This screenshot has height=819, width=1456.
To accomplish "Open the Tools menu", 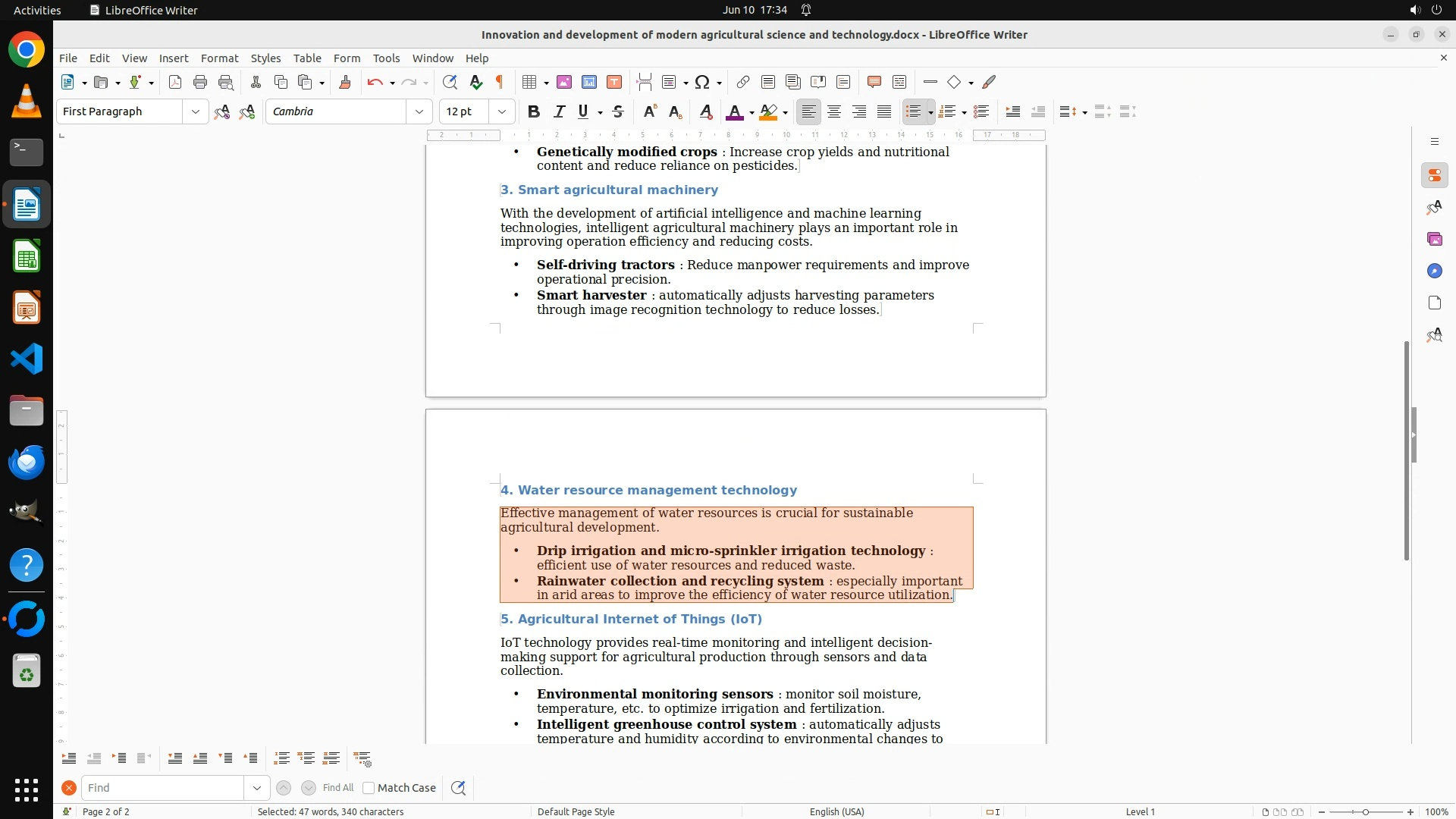I will (x=386, y=58).
